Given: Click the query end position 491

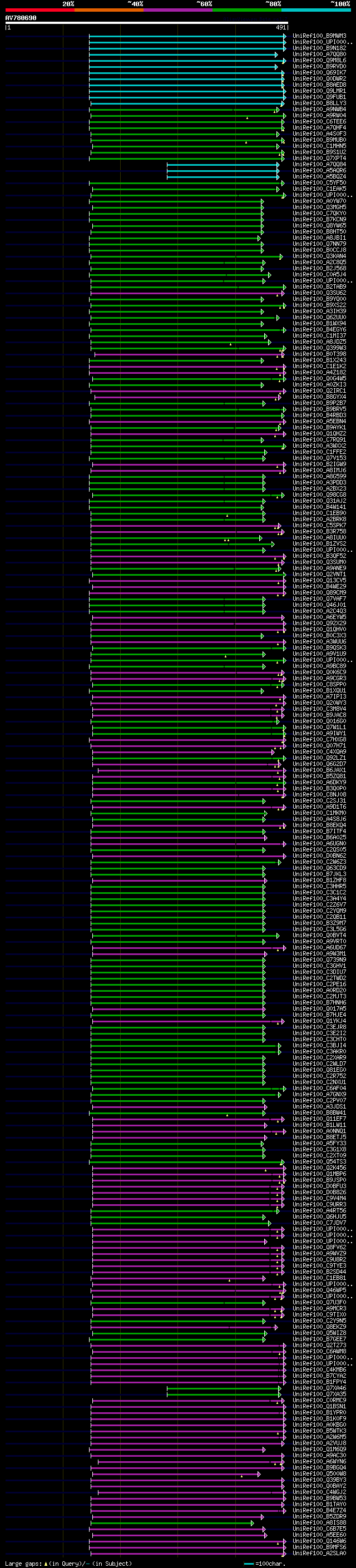Looking at the screenshot, I should click(280, 27).
